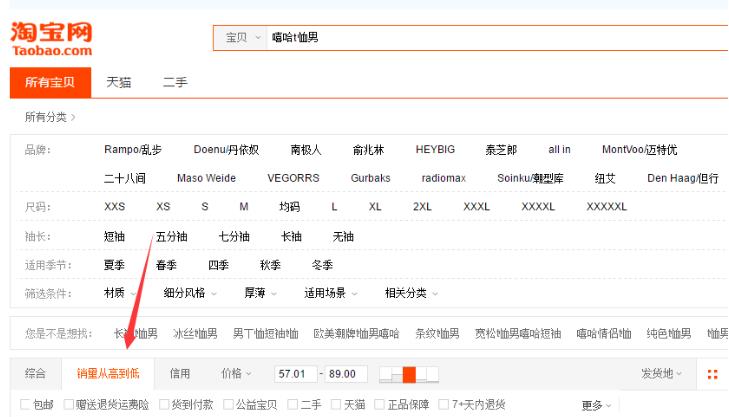
Task: Expand 更多 filter options
Action: 595,405
